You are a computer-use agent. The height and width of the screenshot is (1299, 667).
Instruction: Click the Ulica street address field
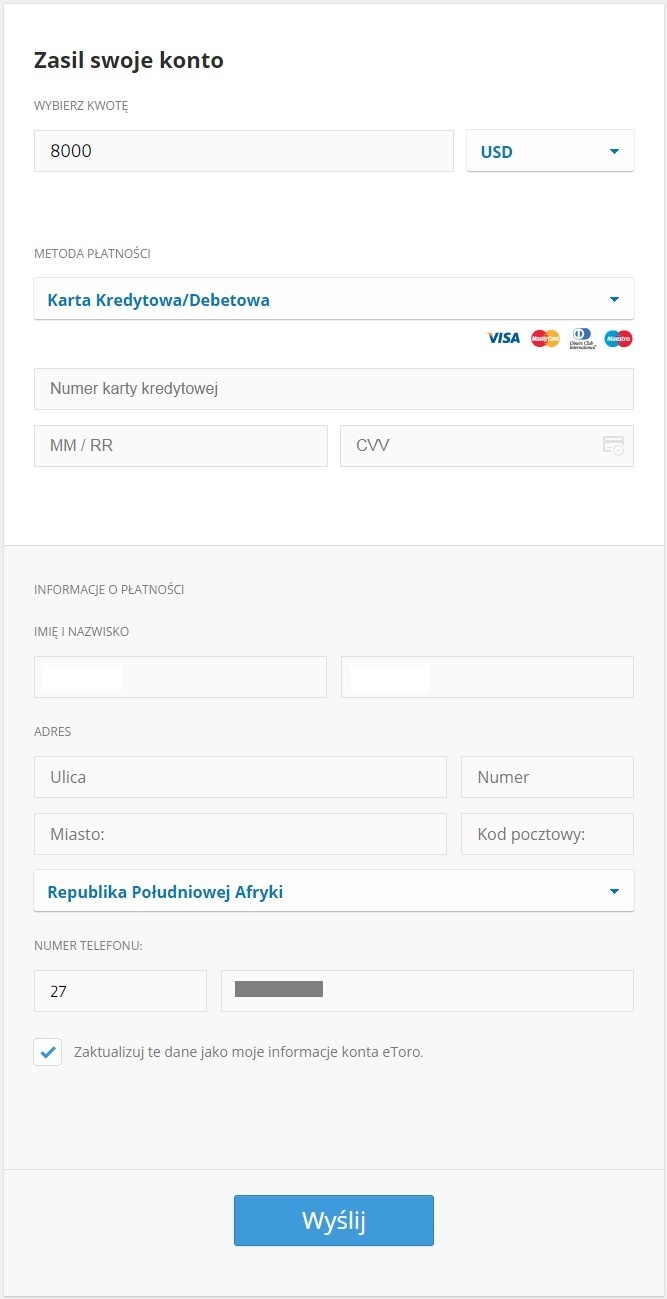point(240,777)
